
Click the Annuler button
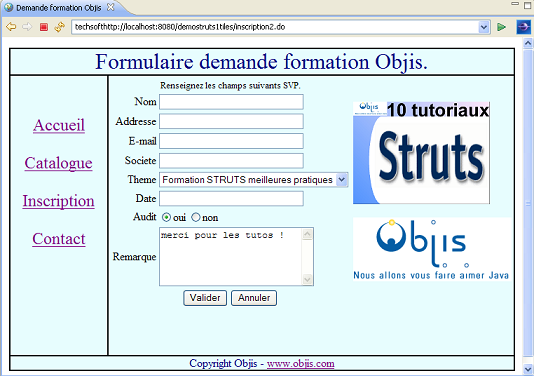(x=254, y=298)
